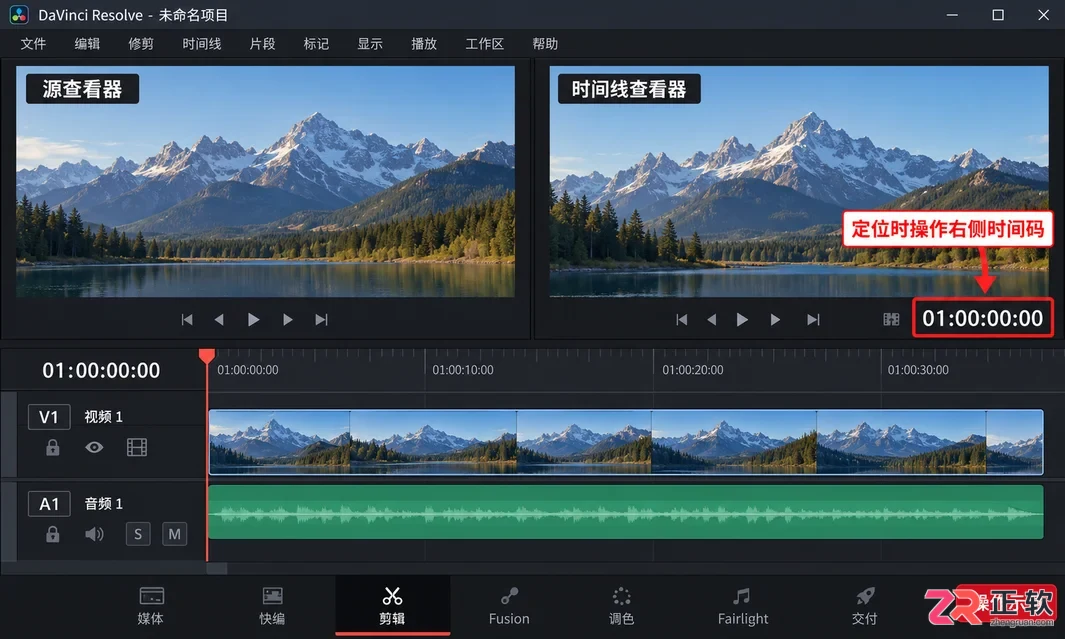Select the video clip on track V1
This screenshot has width=1065, height=639.
tap(626, 442)
